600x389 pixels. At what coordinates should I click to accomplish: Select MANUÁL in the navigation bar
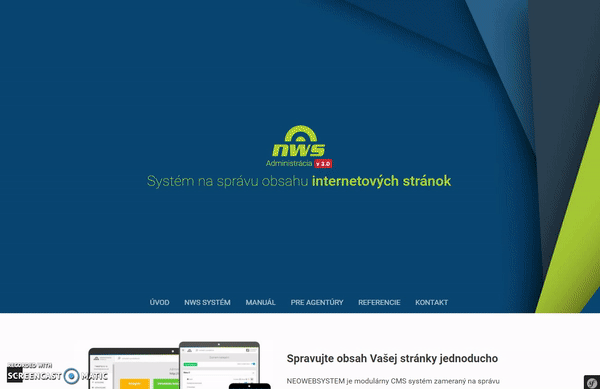(x=261, y=303)
